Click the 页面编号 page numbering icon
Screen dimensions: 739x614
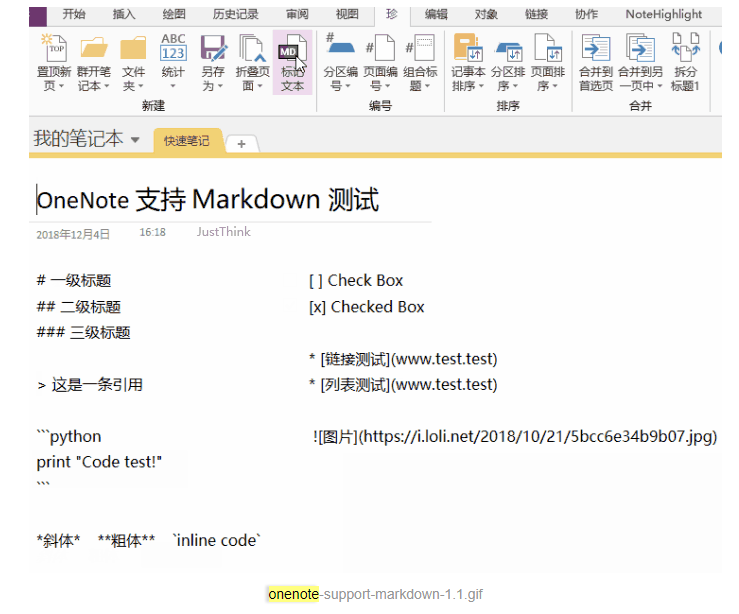pos(380,47)
